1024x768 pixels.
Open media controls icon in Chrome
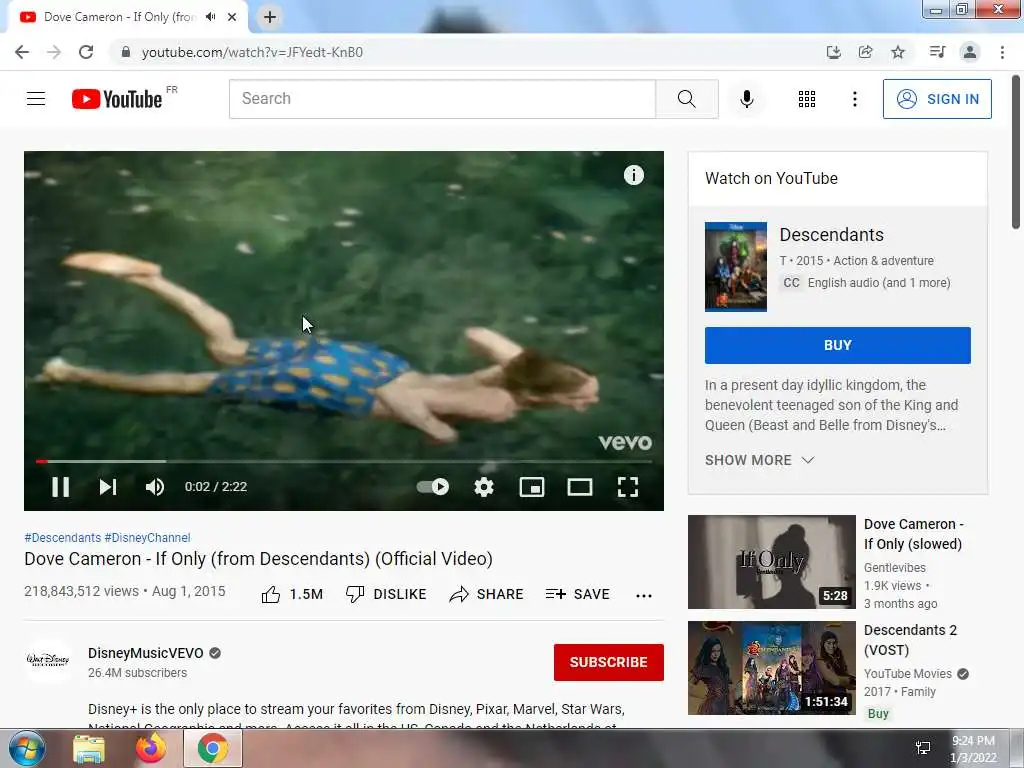click(x=937, y=52)
